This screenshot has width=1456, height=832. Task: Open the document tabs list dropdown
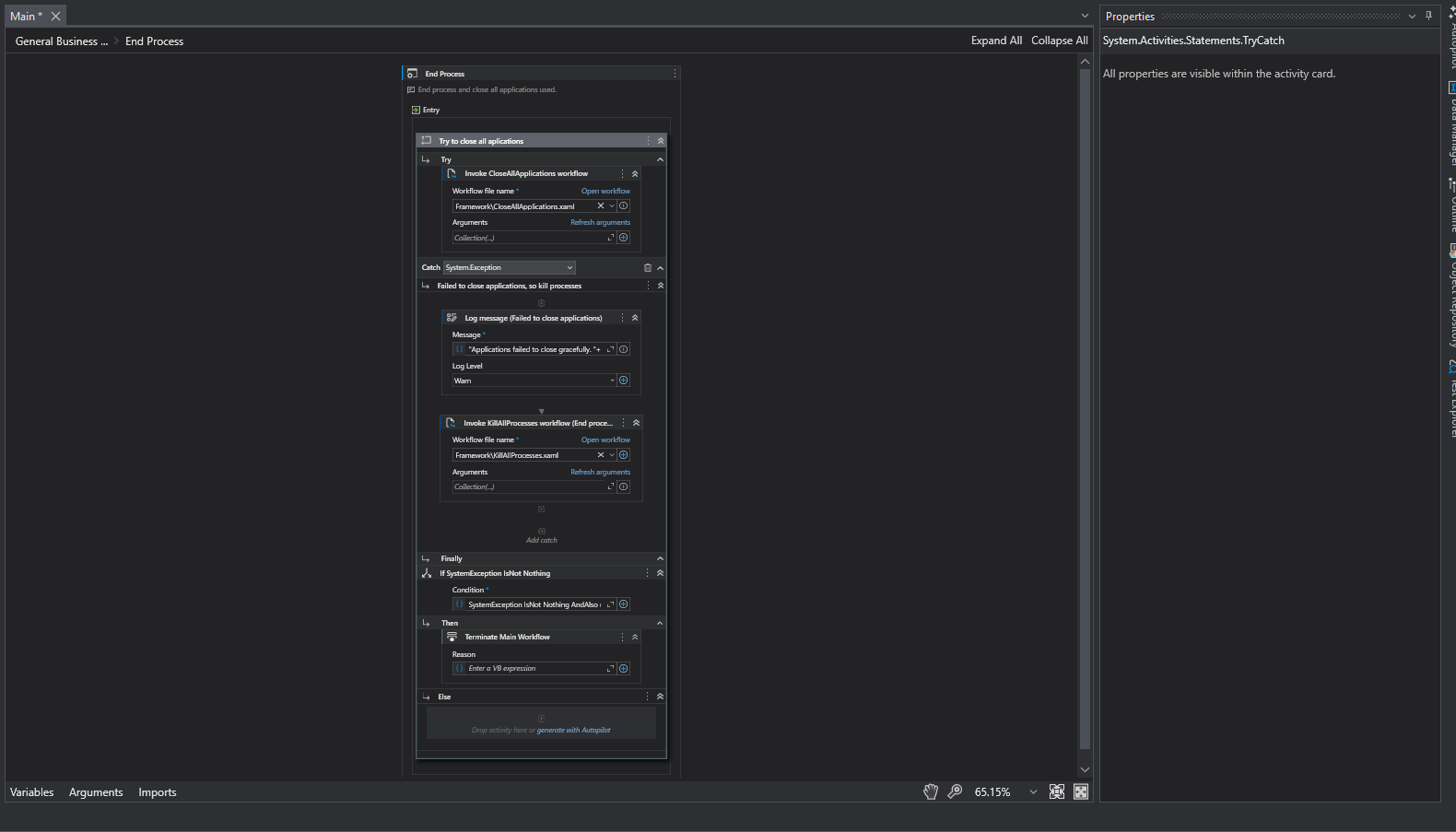tap(1085, 17)
